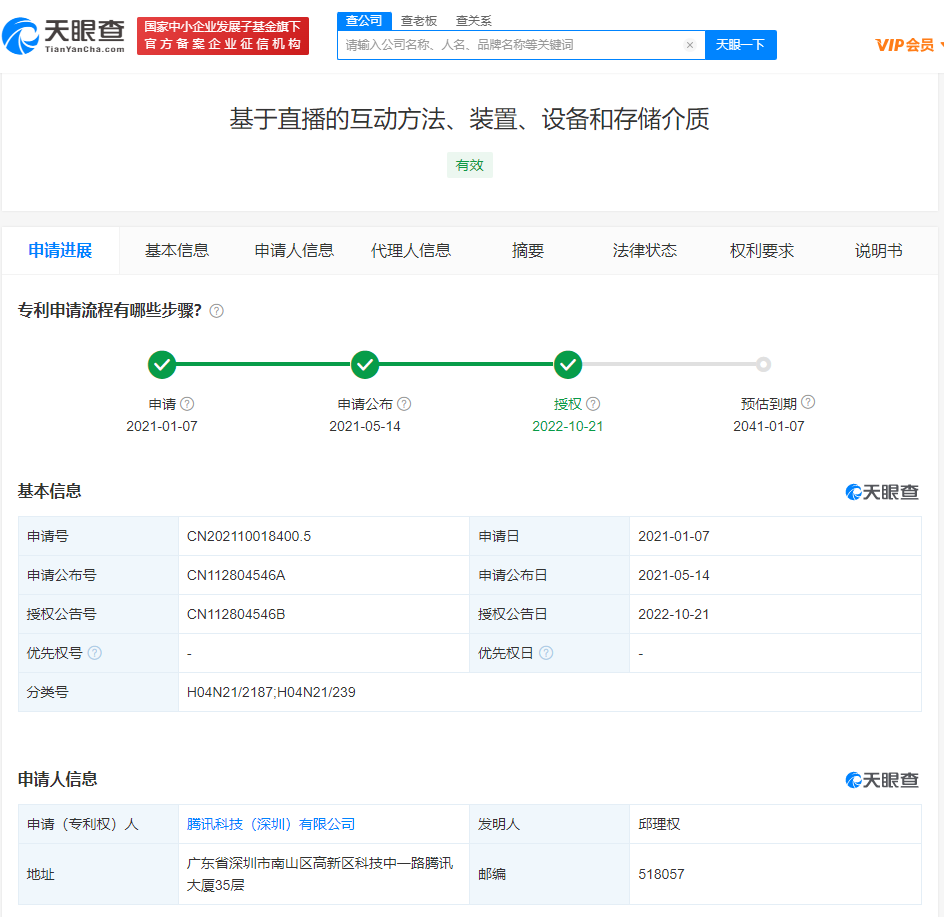The width and height of the screenshot is (944, 917).
Task: Clear the search box with the X icon
Action: pos(690,45)
